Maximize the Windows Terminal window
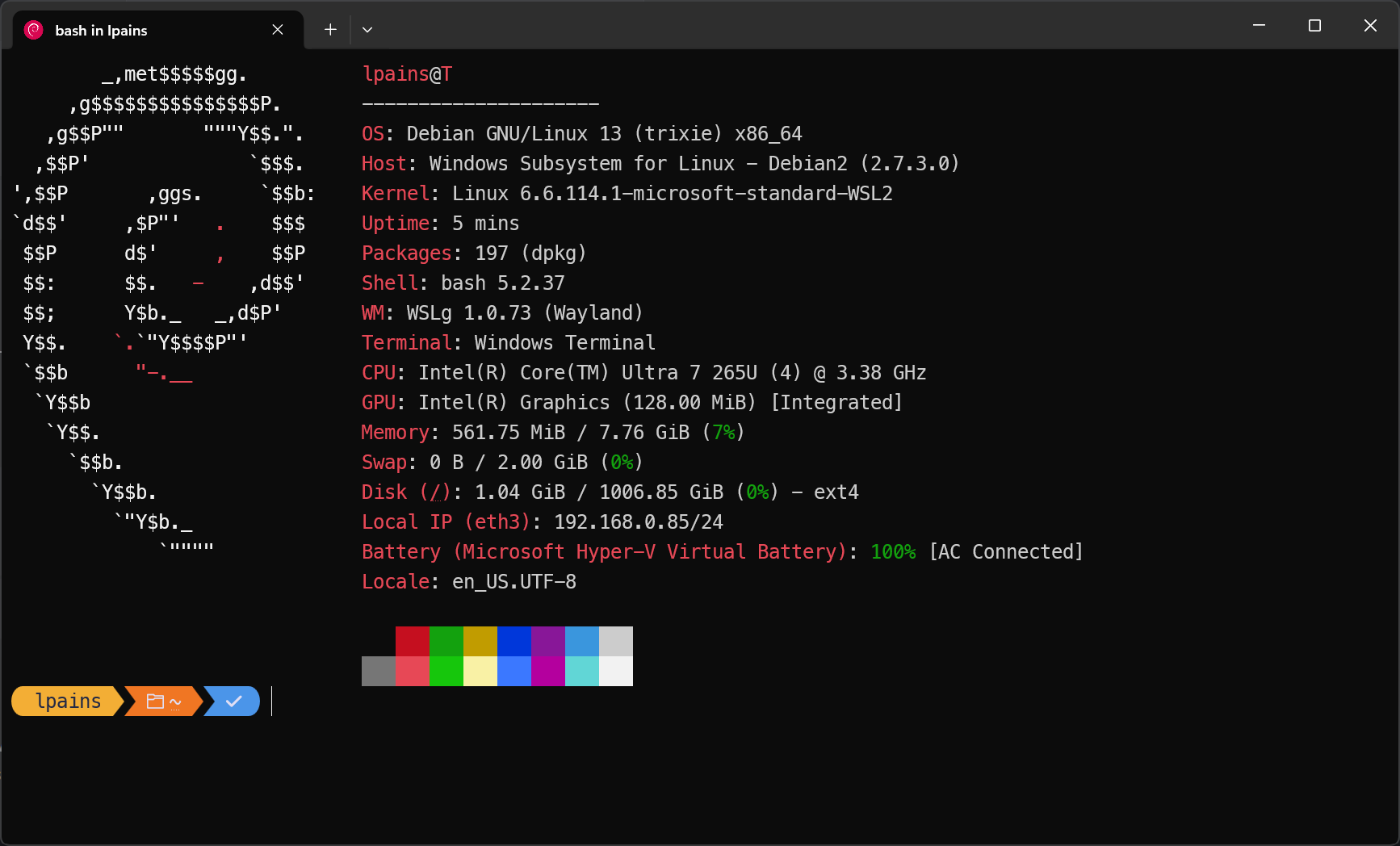This screenshot has width=1400, height=846. pos(1314,26)
